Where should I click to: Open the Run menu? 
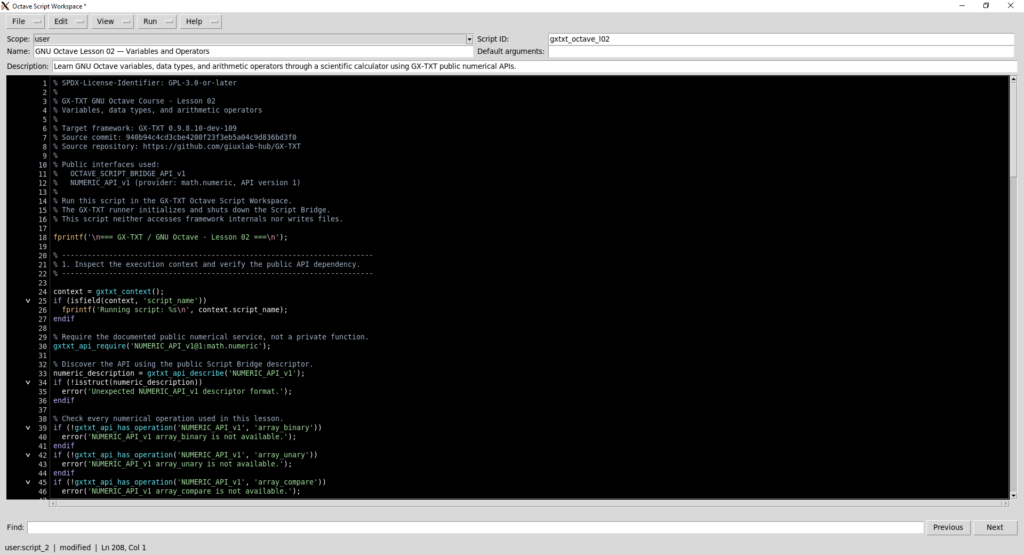[157, 22]
